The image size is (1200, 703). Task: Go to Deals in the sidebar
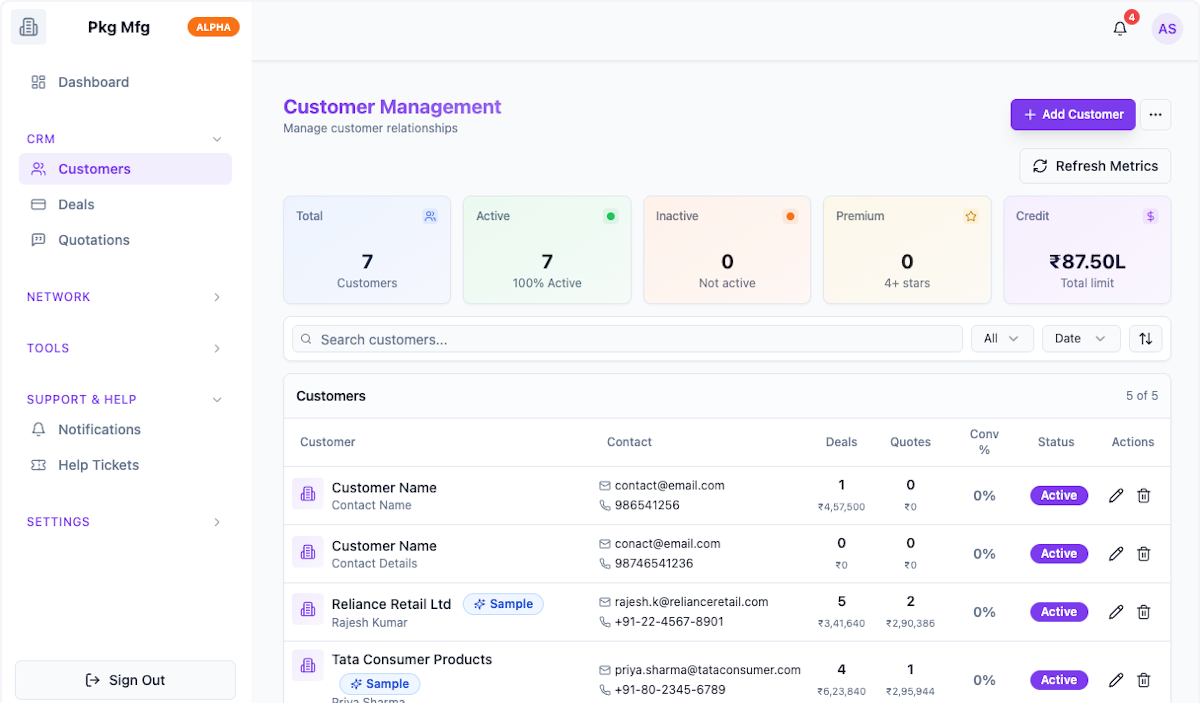76,204
